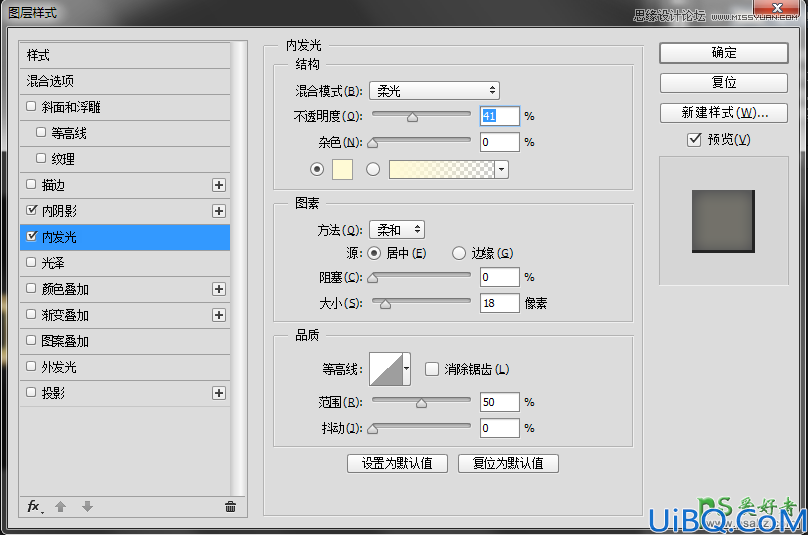Open 混合模式 dropdown showing 柔光
Image resolution: width=808 pixels, height=535 pixels.
tap(434, 91)
